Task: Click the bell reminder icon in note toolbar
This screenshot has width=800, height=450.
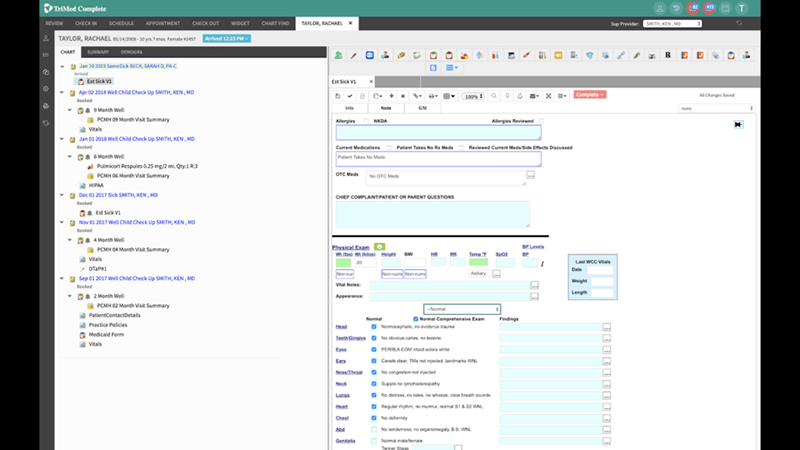Action: [521, 96]
